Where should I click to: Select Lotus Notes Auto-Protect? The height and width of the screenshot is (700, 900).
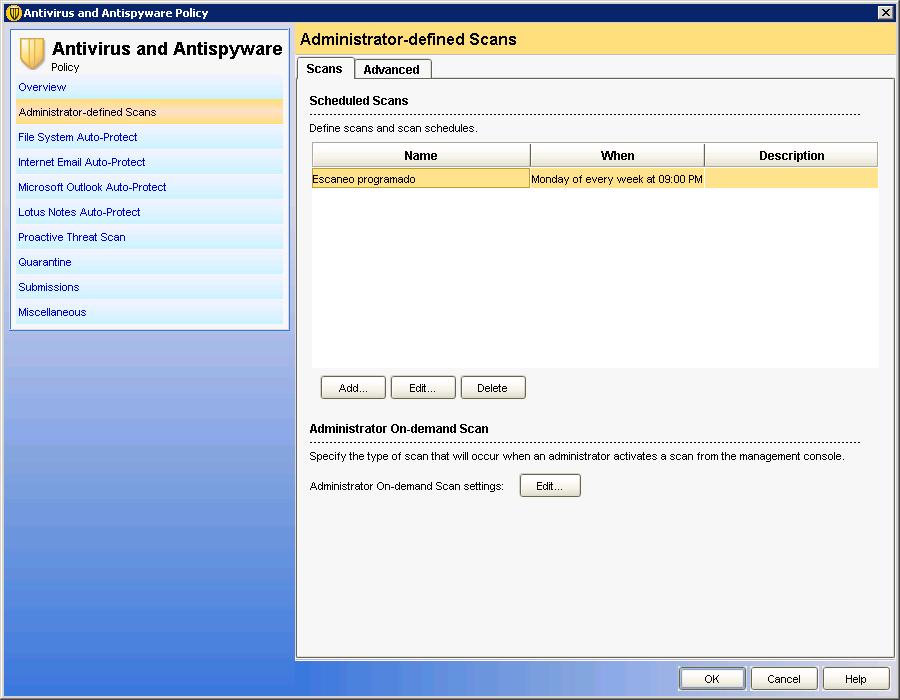point(79,212)
